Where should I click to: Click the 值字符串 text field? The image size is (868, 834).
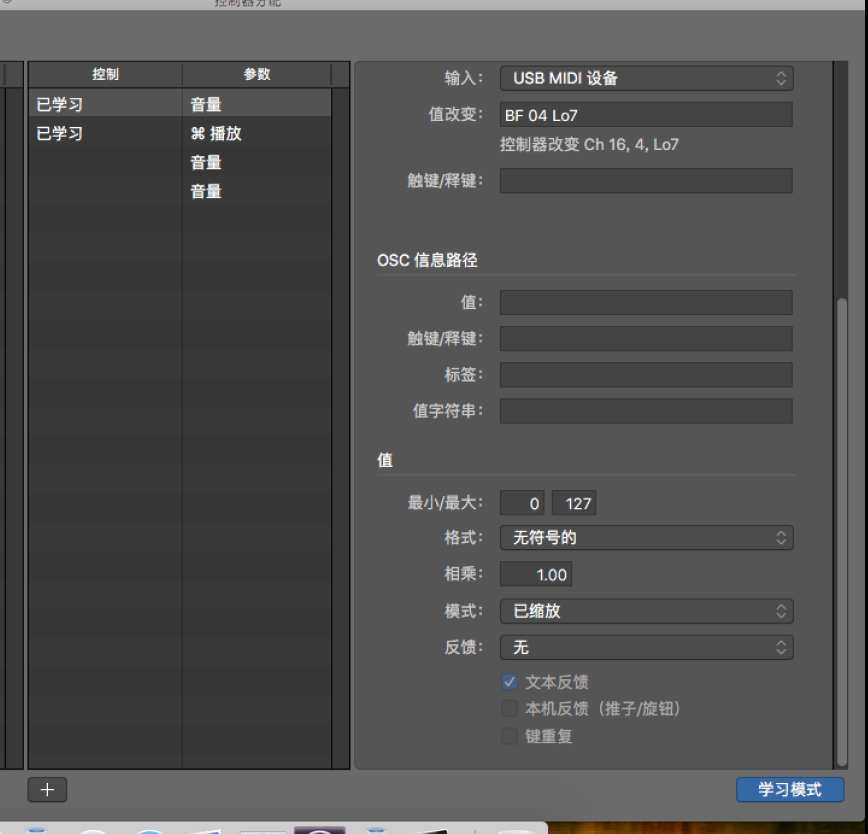pyautogui.click(x=646, y=411)
